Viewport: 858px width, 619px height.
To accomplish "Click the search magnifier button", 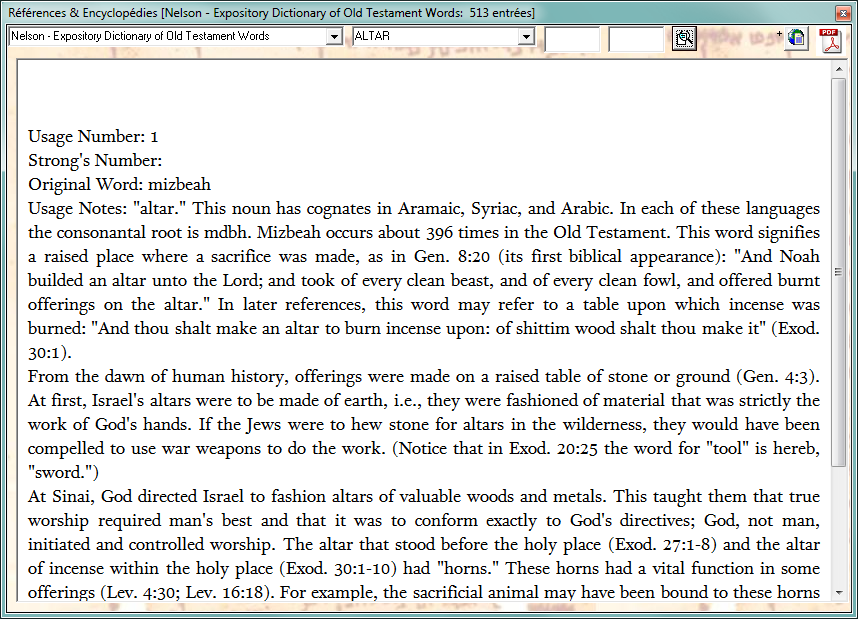I will point(684,38).
